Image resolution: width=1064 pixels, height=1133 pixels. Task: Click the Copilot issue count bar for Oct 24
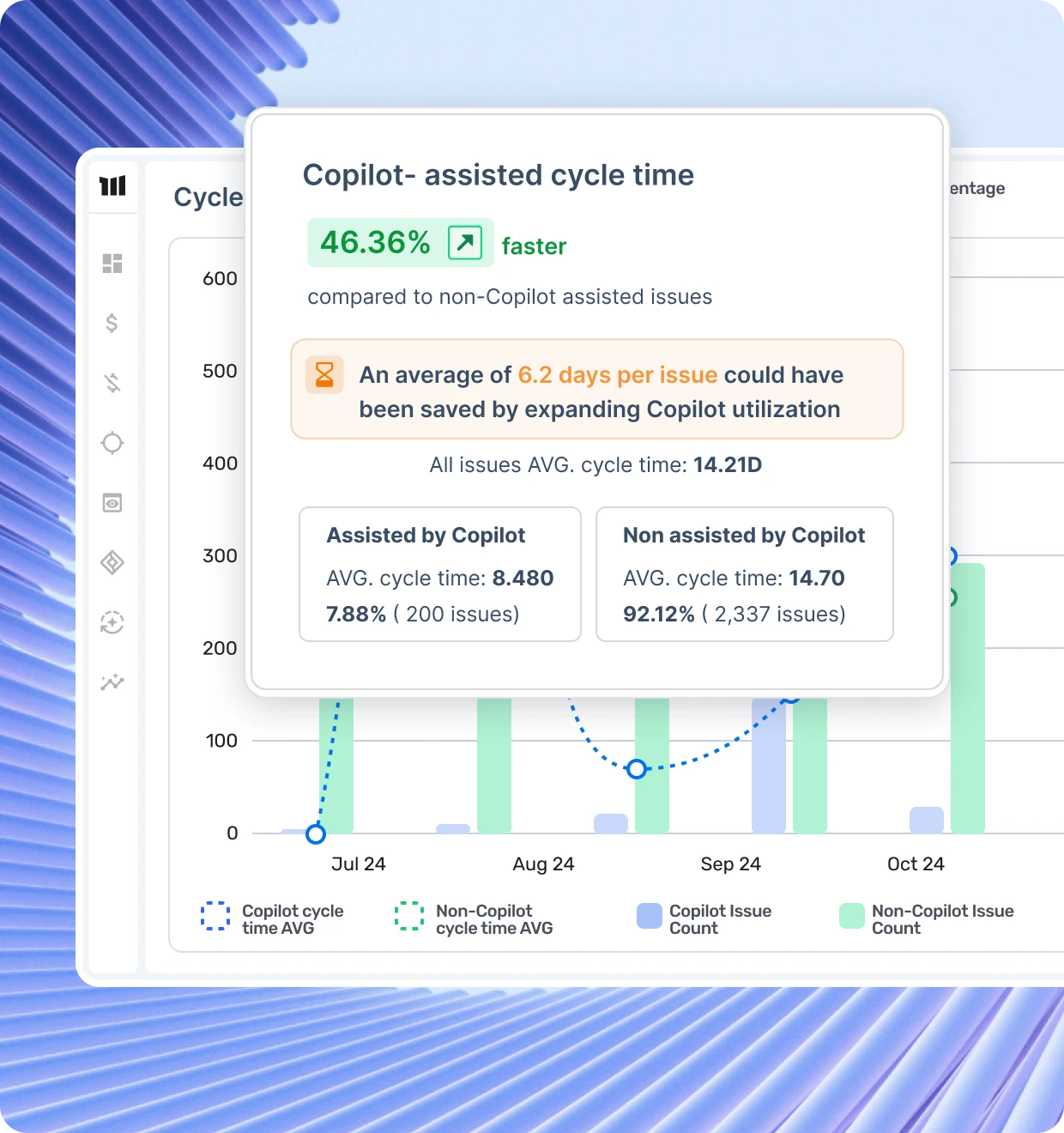click(x=926, y=821)
